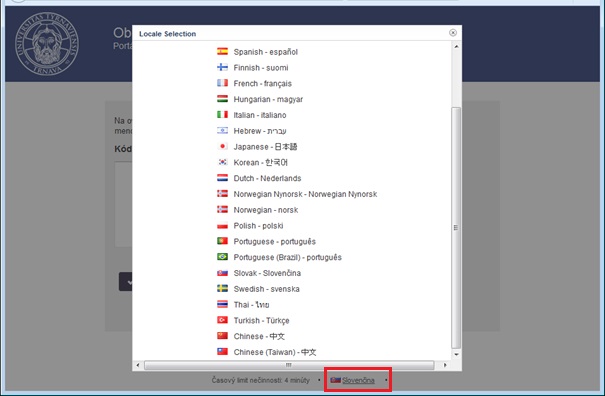605x396 pixels.
Task: Click the vertical scrollbar down arrow
Action: [x=456, y=354]
